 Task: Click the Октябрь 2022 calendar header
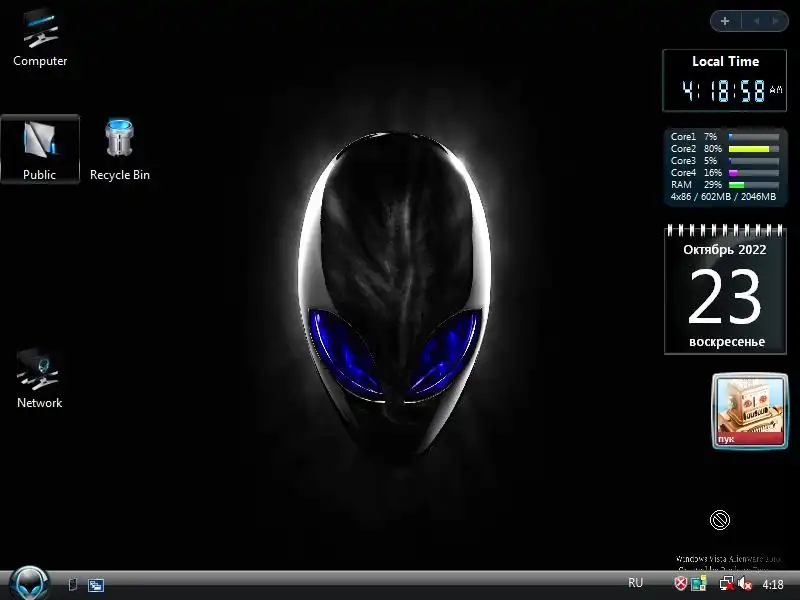(724, 249)
